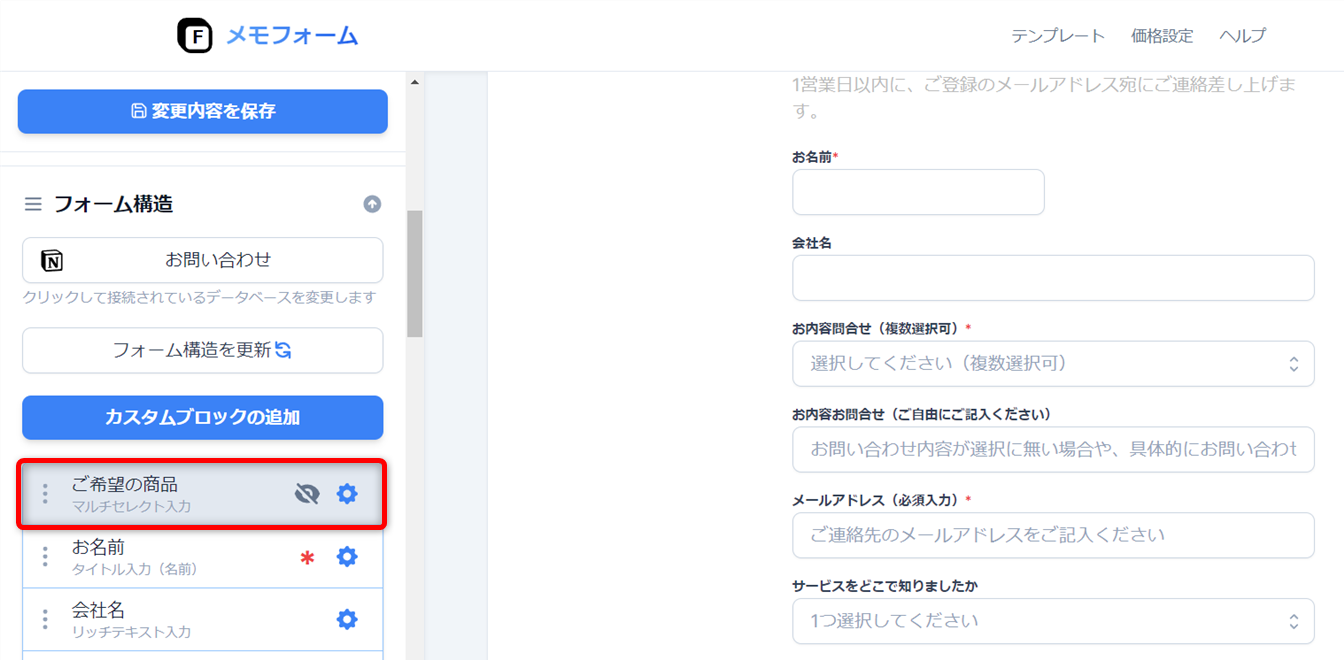The width and height of the screenshot is (1344, 660).
Task: Toggle visibility eye icon for ご希望の商品
Action: coord(307,494)
